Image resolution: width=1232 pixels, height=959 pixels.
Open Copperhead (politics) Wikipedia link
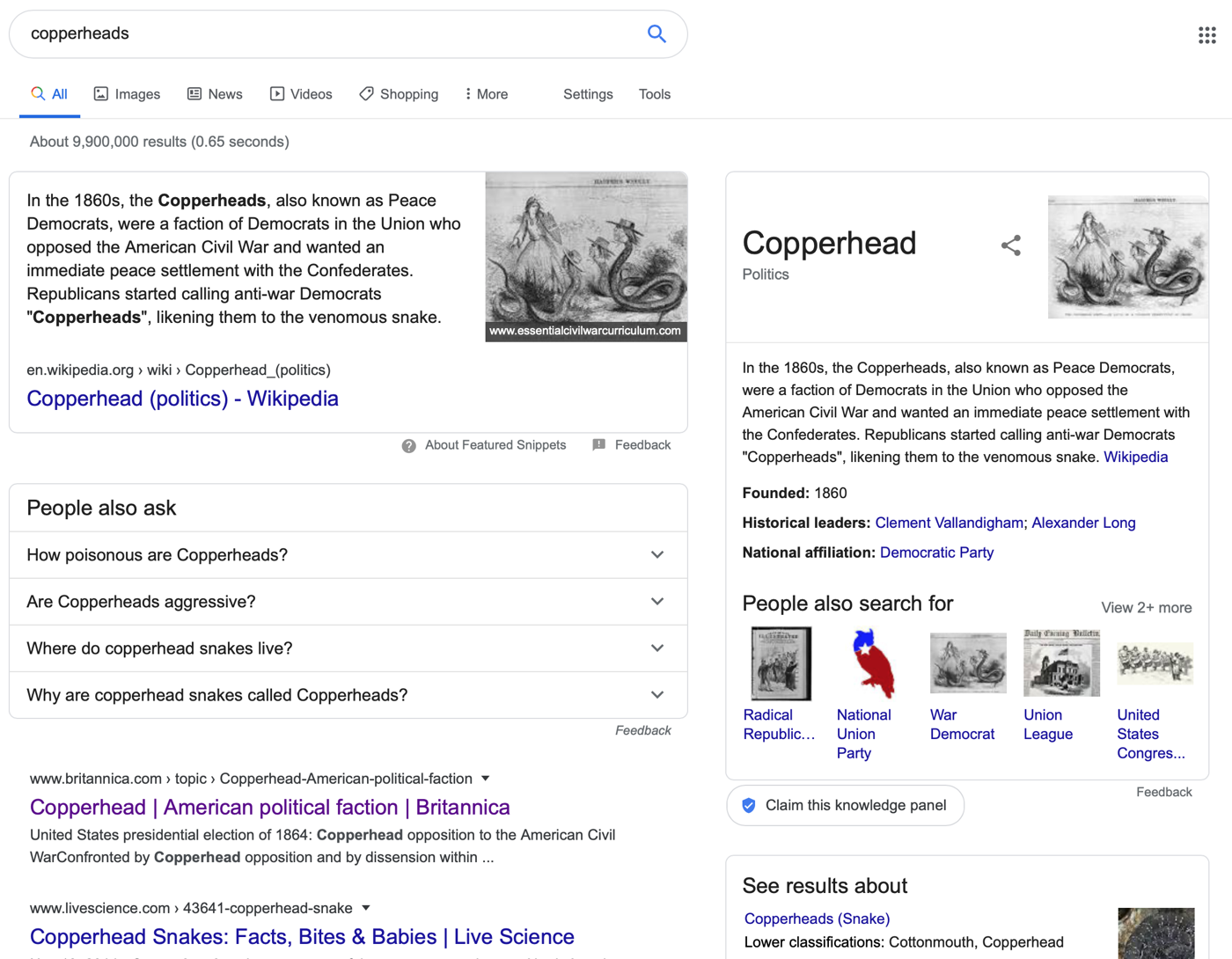click(182, 399)
